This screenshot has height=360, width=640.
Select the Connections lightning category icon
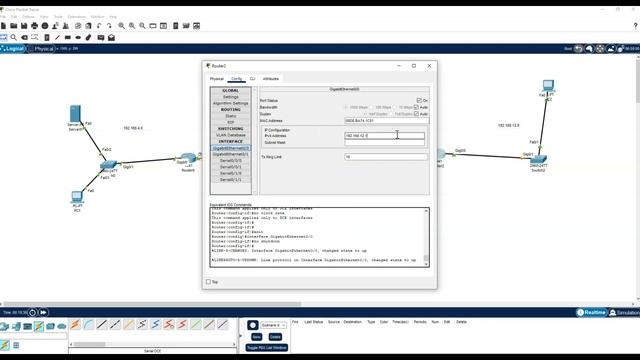tap(39, 326)
